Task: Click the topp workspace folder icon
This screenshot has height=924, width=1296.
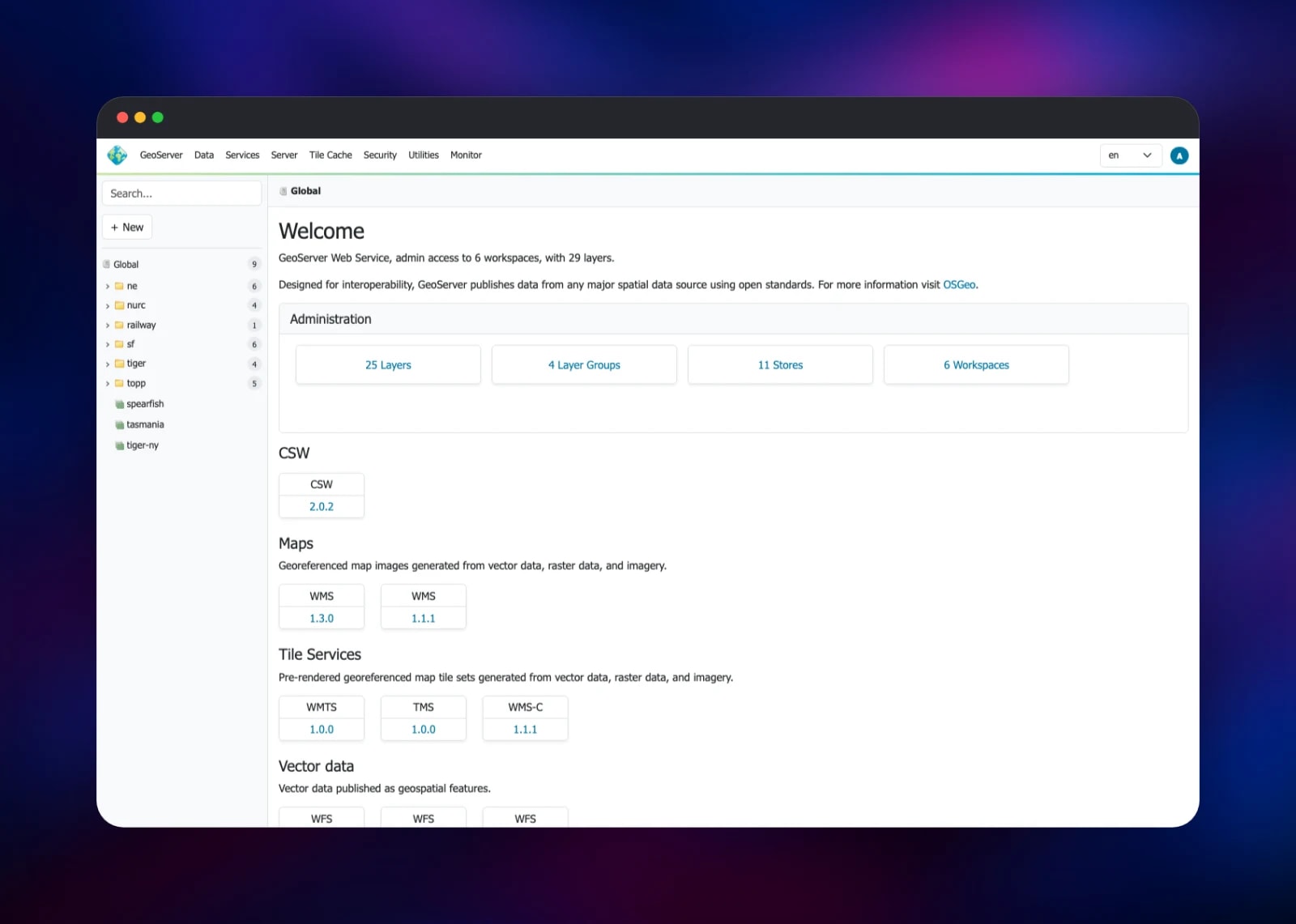Action: click(x=119, y=383)
